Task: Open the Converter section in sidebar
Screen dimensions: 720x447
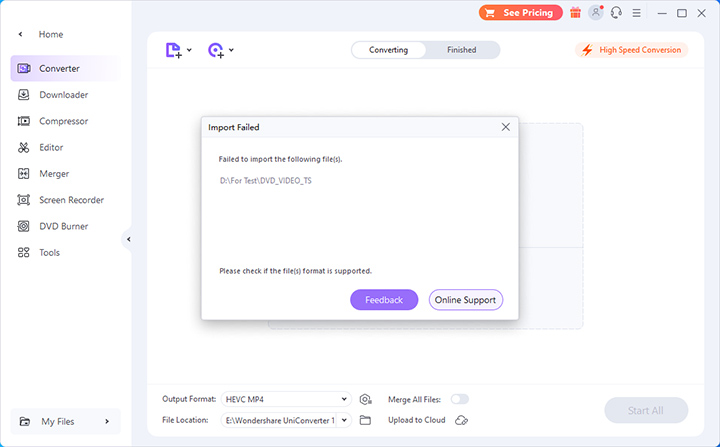Action: coord(66,68)
